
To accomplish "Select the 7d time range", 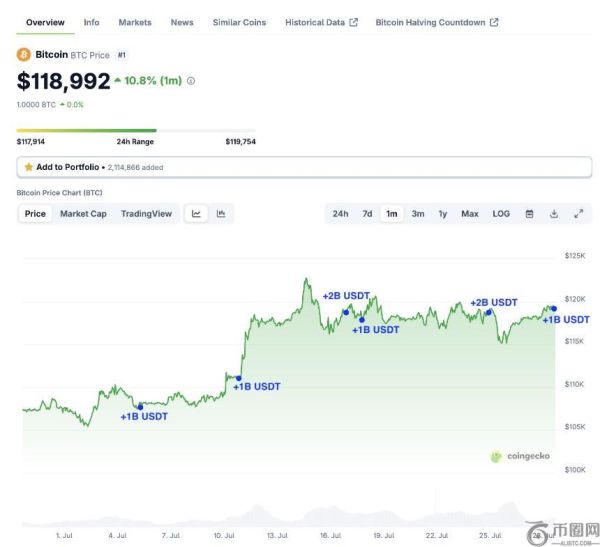I will coord(367,213).
